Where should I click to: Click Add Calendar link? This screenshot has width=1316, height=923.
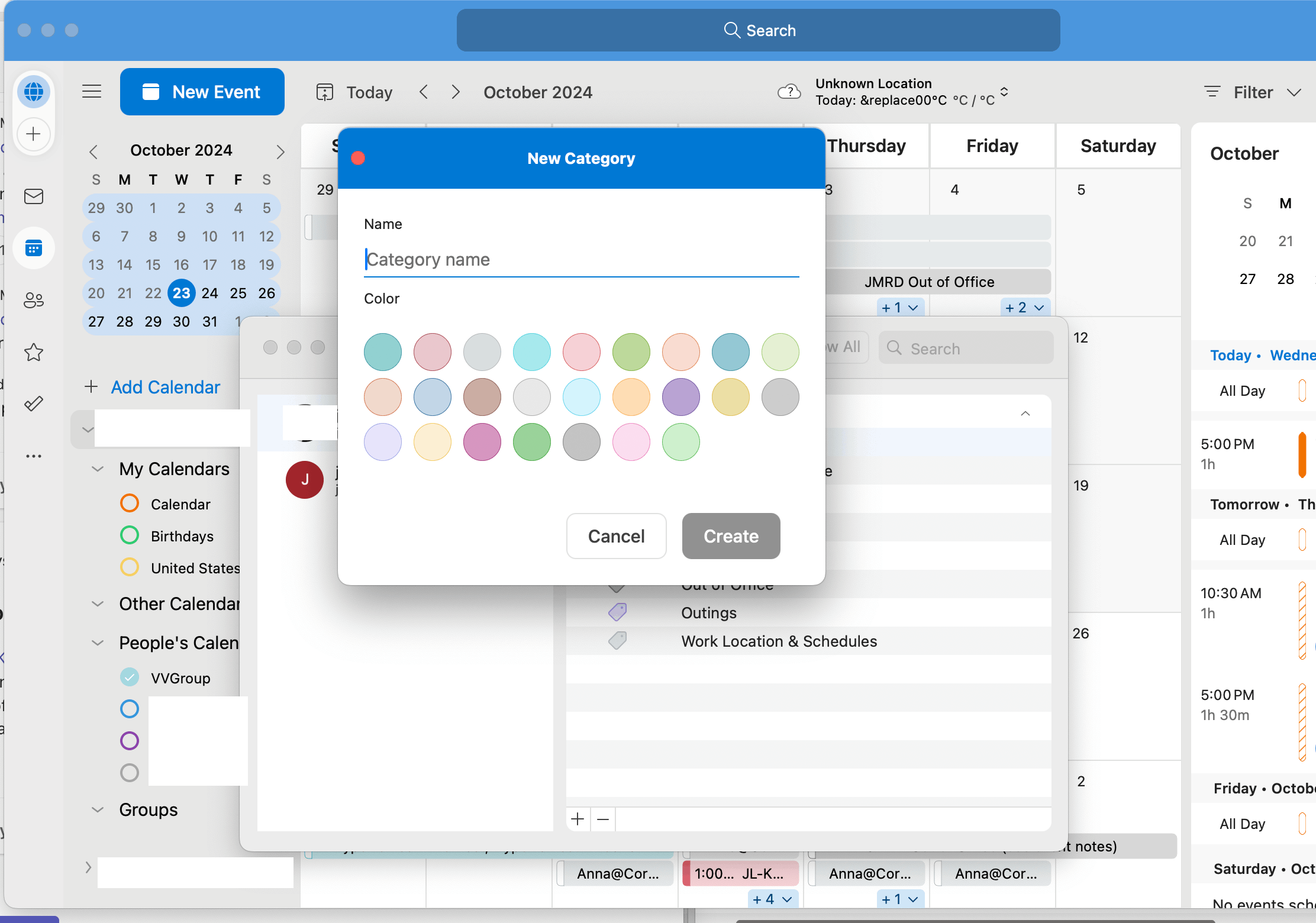coord(165,387)
